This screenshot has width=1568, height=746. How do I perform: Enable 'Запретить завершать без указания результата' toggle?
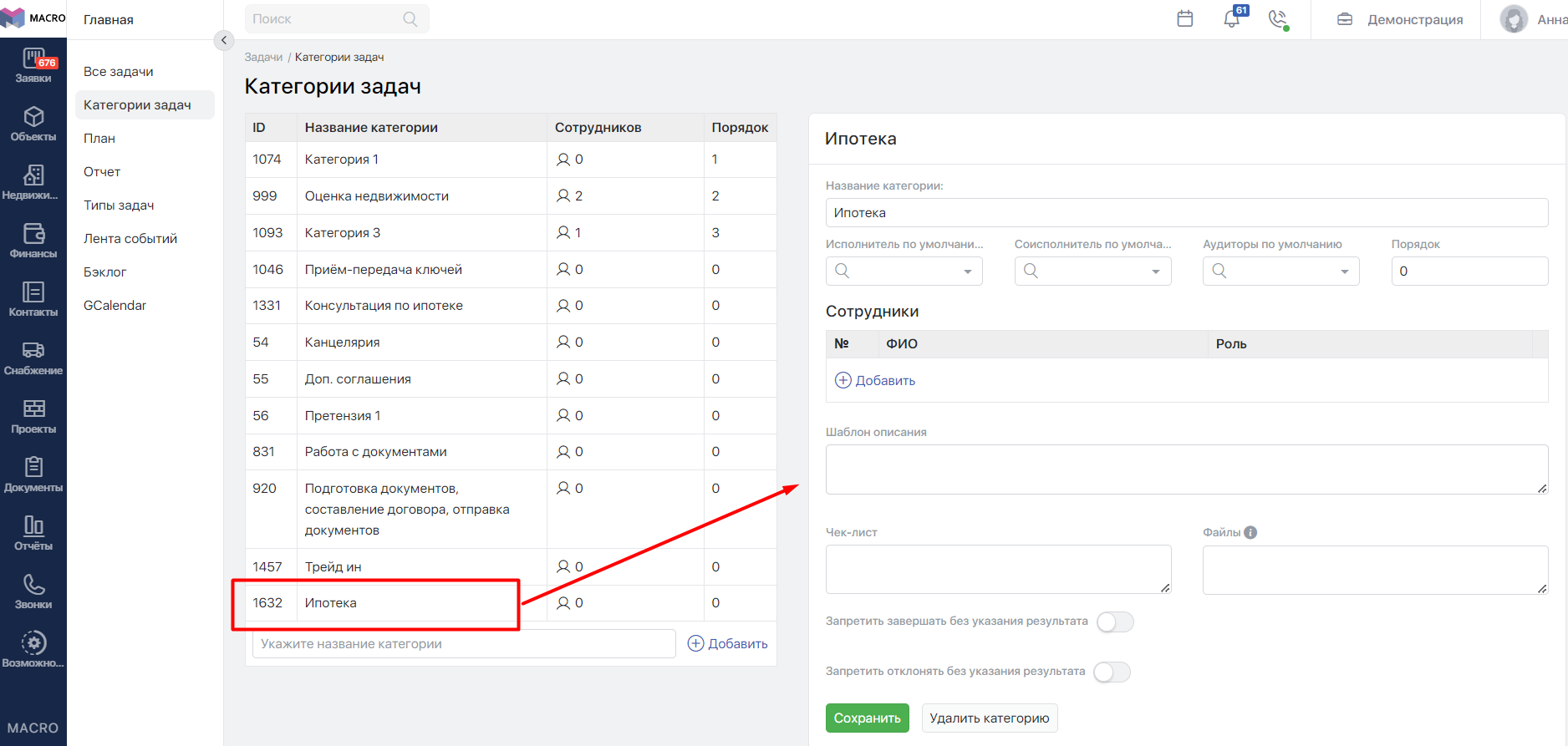[1115, 622]
